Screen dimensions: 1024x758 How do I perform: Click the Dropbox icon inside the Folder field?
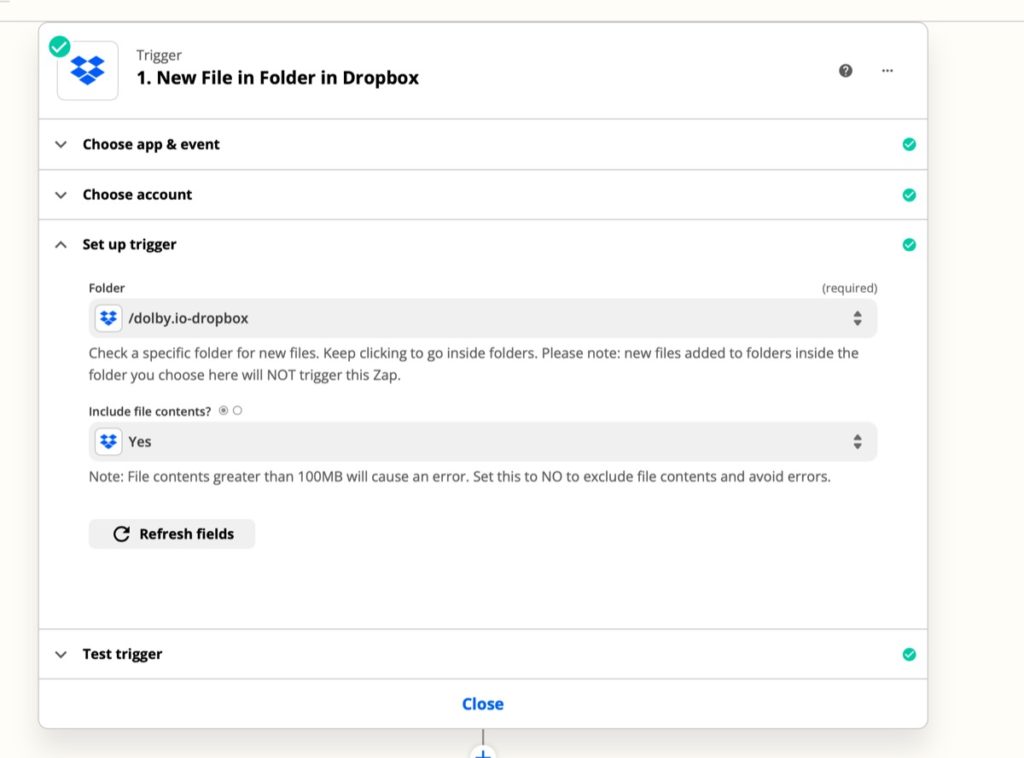coord(108,318)
